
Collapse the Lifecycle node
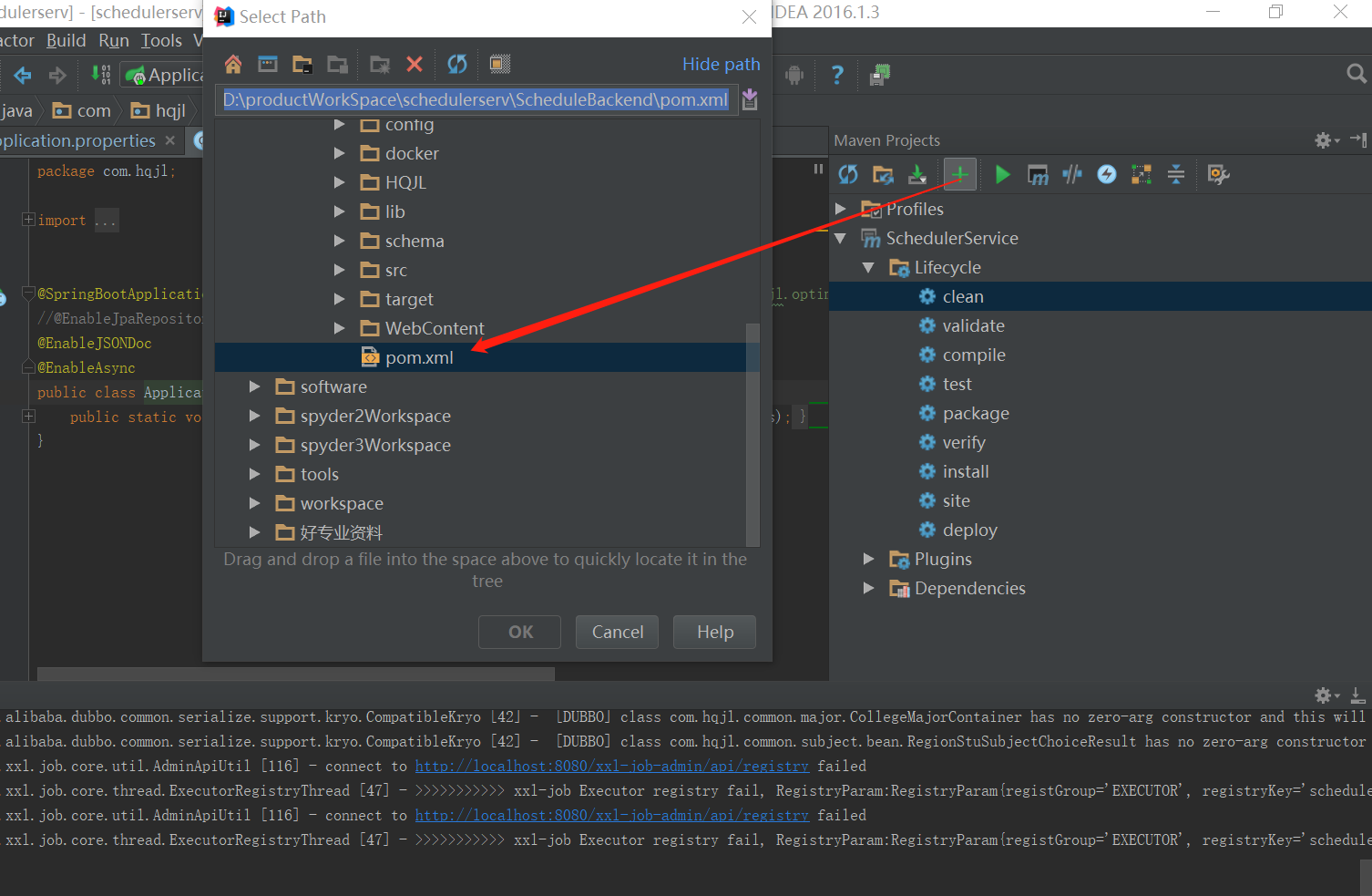pos(868,267)
